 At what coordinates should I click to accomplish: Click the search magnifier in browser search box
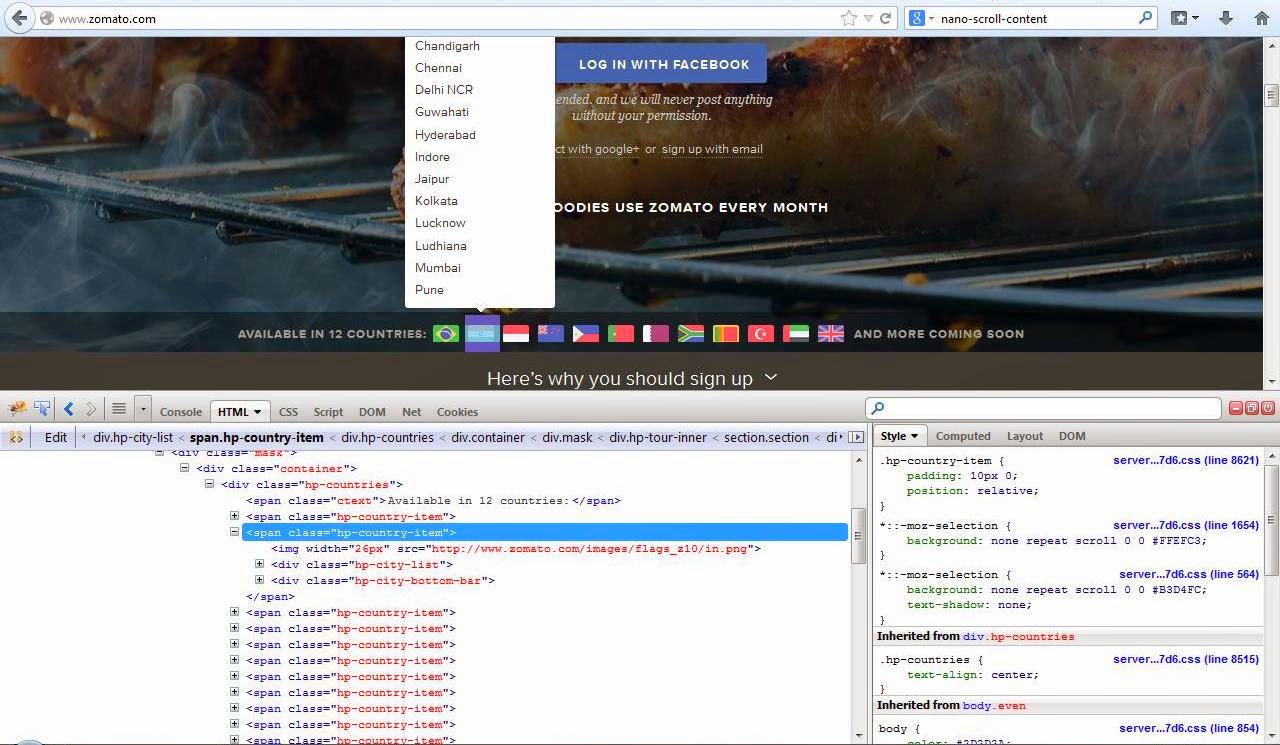(1146, 18)
